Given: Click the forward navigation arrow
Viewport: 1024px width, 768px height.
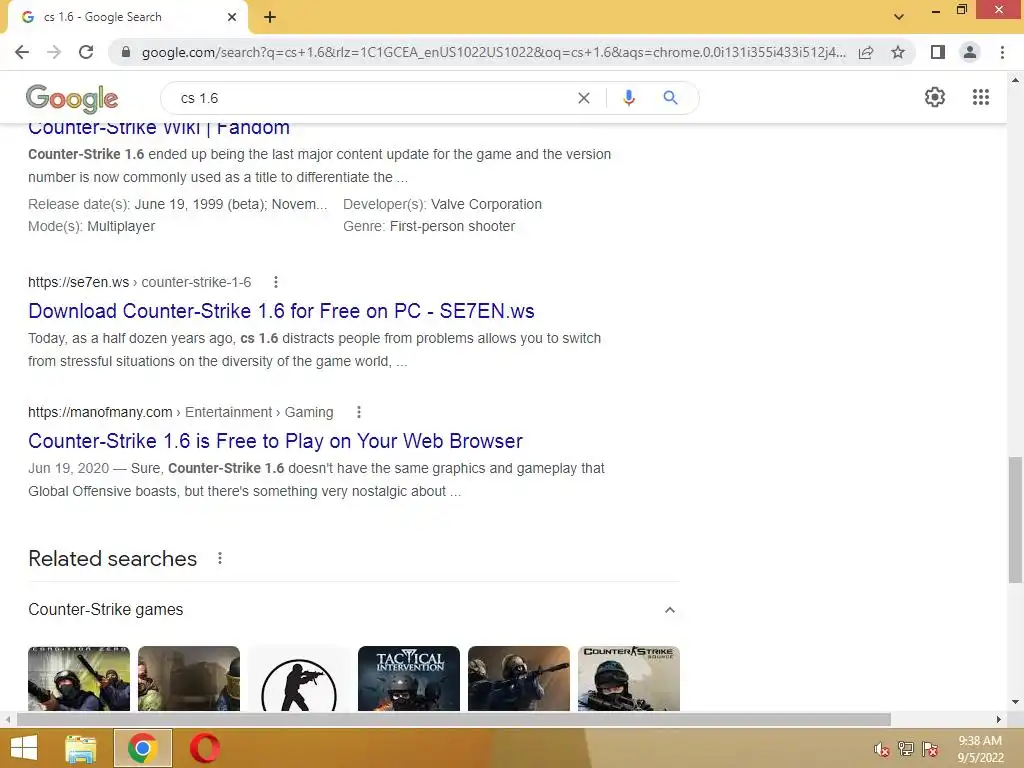Looking at the screenshot, I should pos(54,52).
